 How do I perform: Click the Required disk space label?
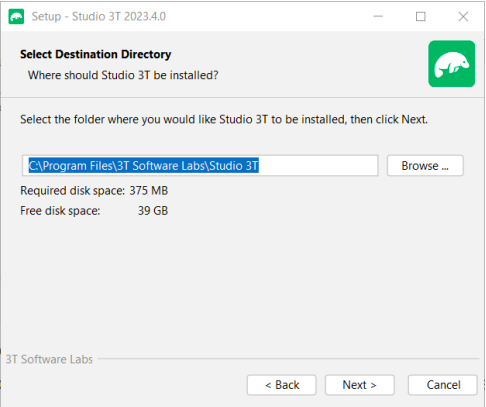72,191
